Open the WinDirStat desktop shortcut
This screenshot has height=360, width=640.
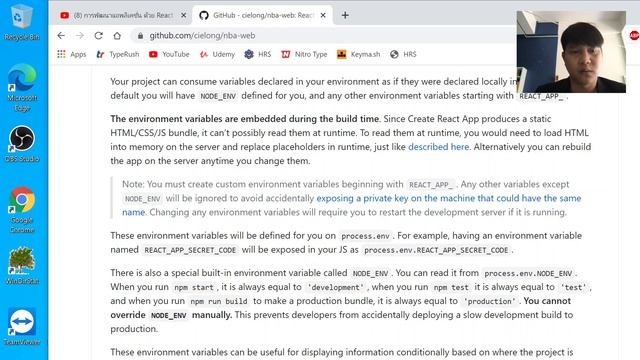pos(22,266)
